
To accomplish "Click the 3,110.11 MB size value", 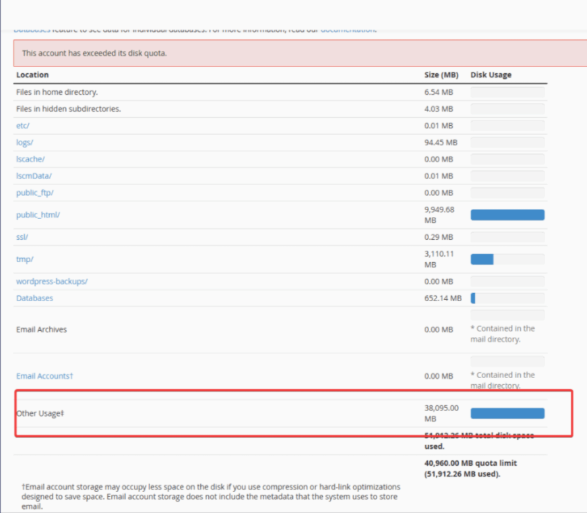I will (439, 259).
